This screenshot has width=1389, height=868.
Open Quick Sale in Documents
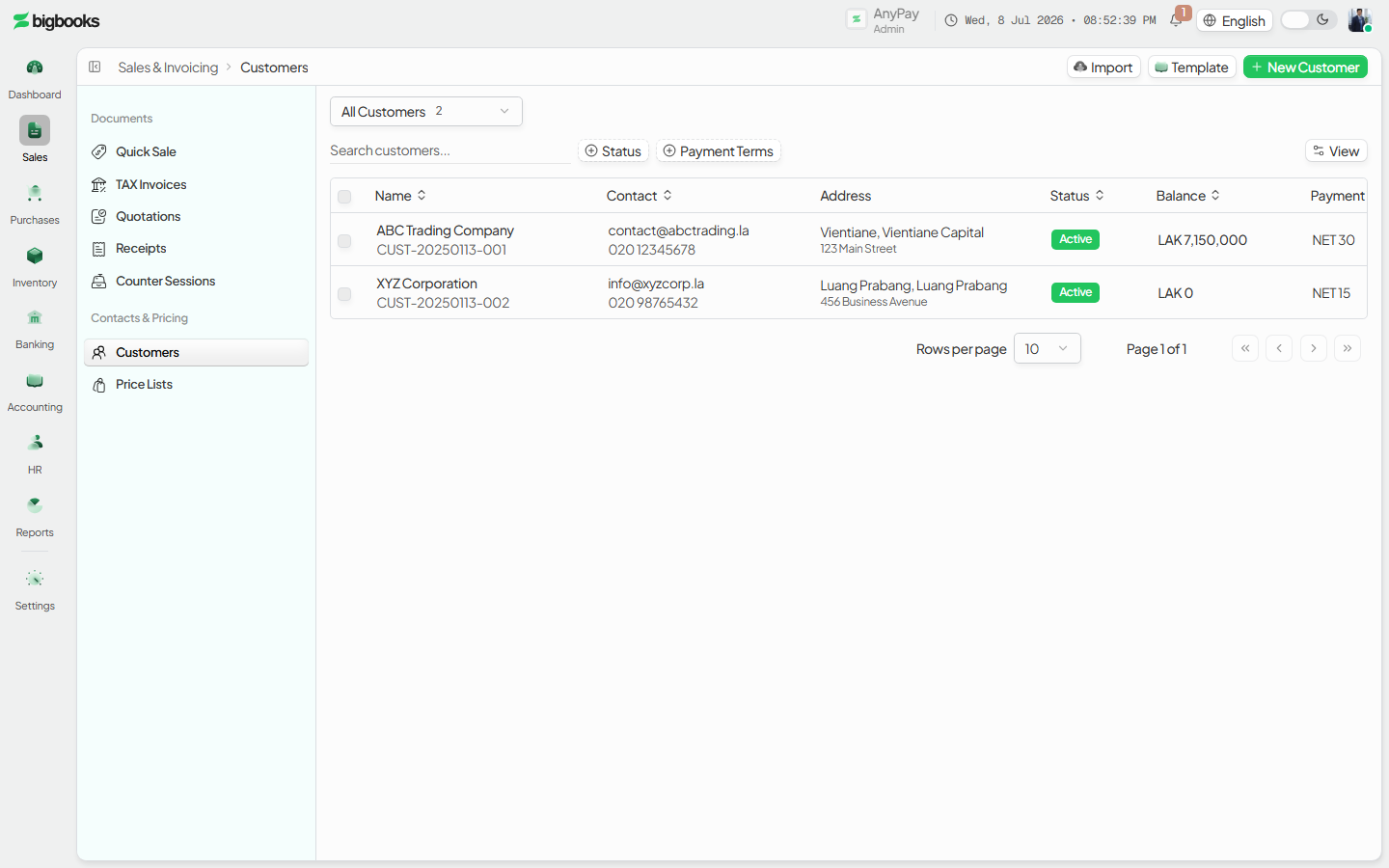(x=196, y=151)
